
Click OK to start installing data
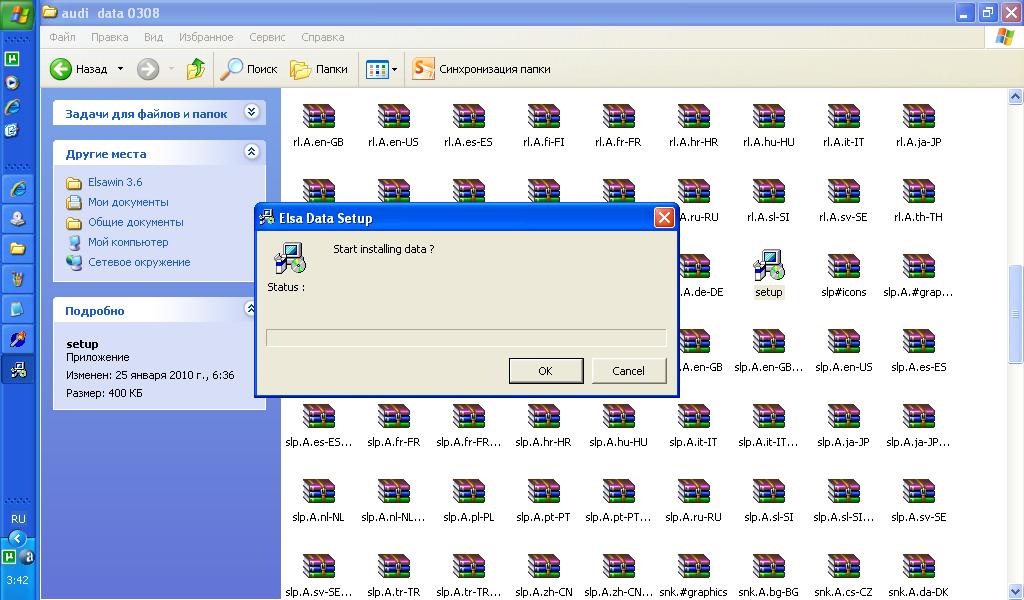[x=545, y=371]
